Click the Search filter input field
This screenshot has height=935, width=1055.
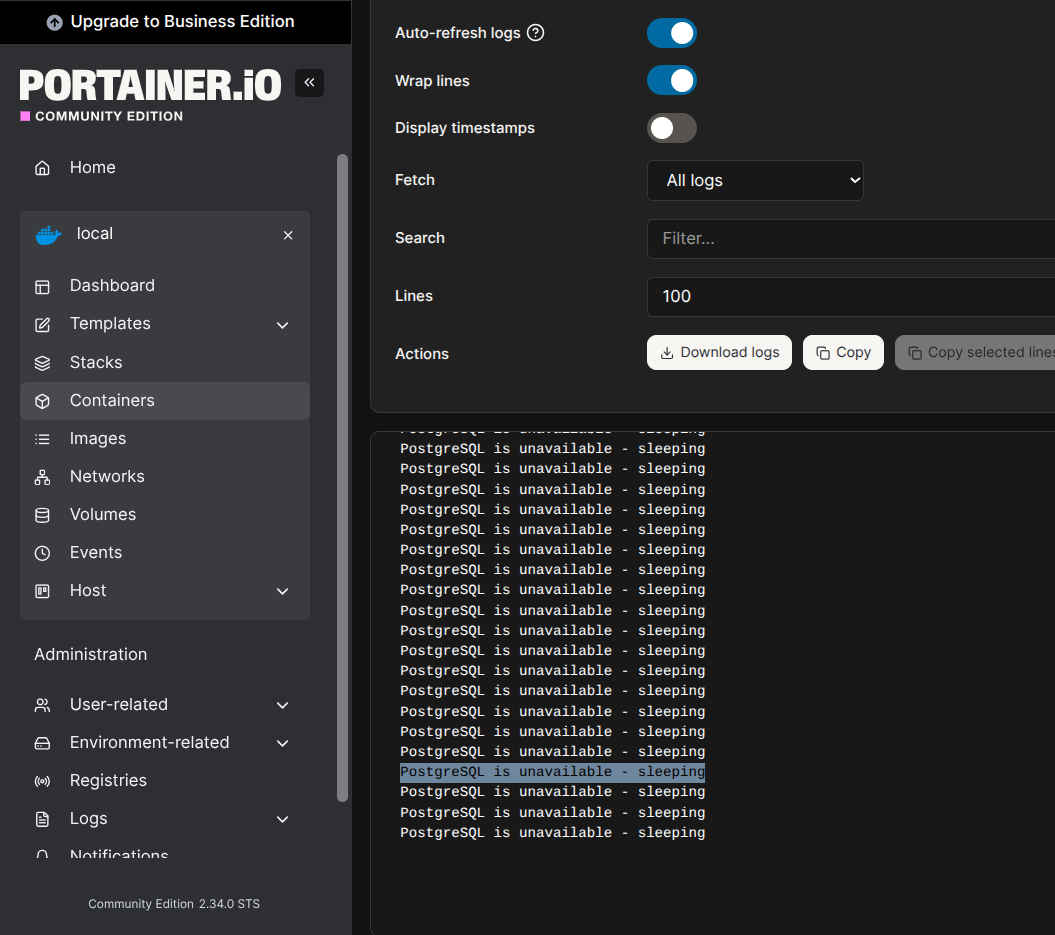850,239
